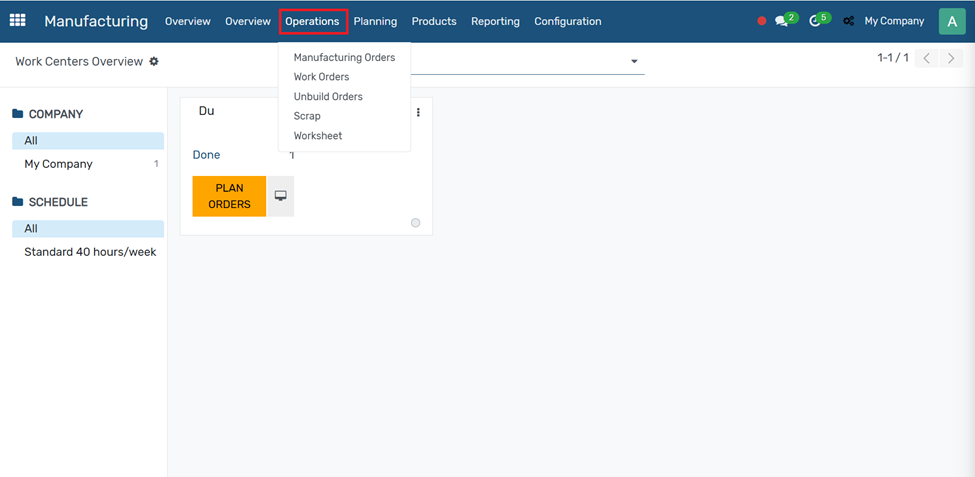Filter by My Company in the sidebar
Image resolution: width=975 pixels, height=477 pixels.
58,164
